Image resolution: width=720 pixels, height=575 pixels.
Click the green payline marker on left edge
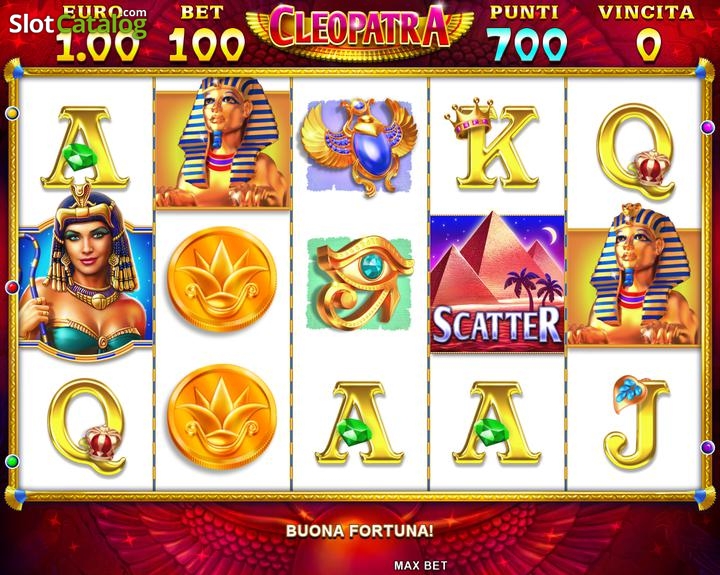(12, 461)
